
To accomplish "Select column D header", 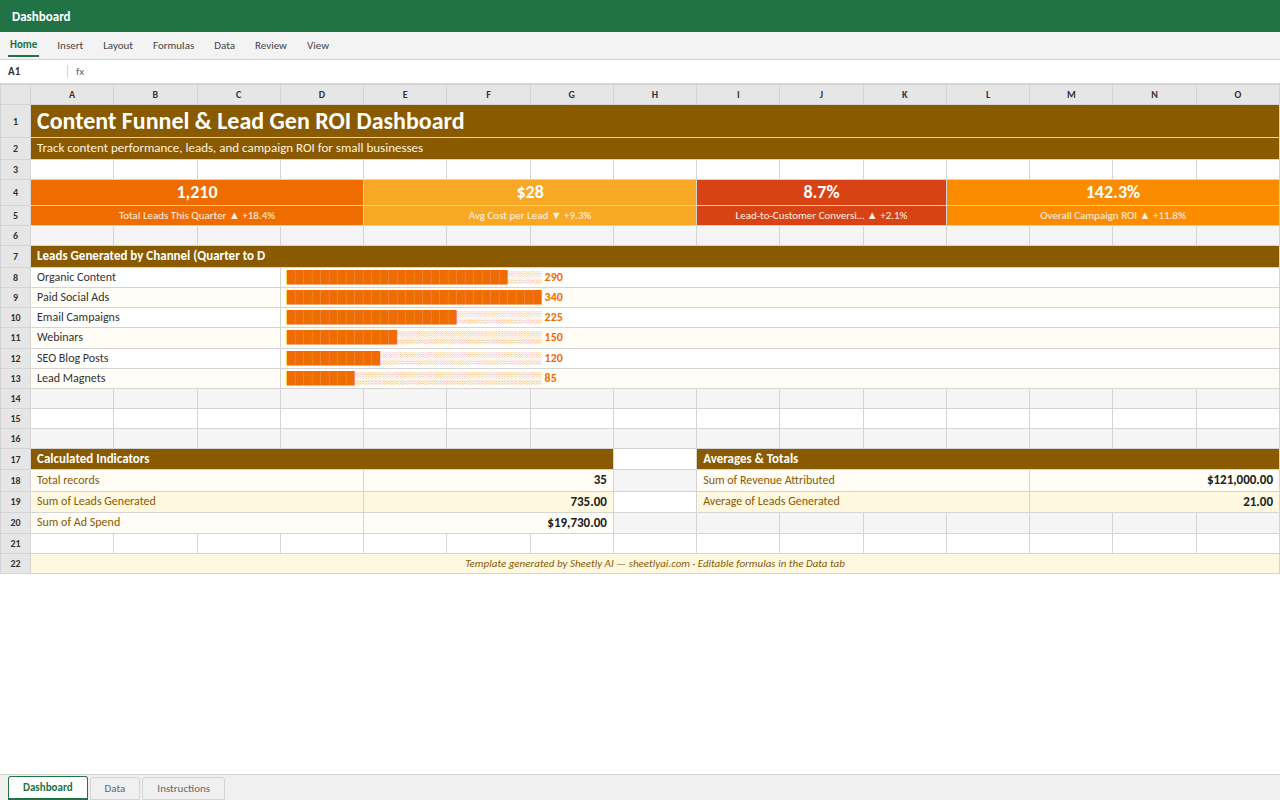I will click(322, 94).
